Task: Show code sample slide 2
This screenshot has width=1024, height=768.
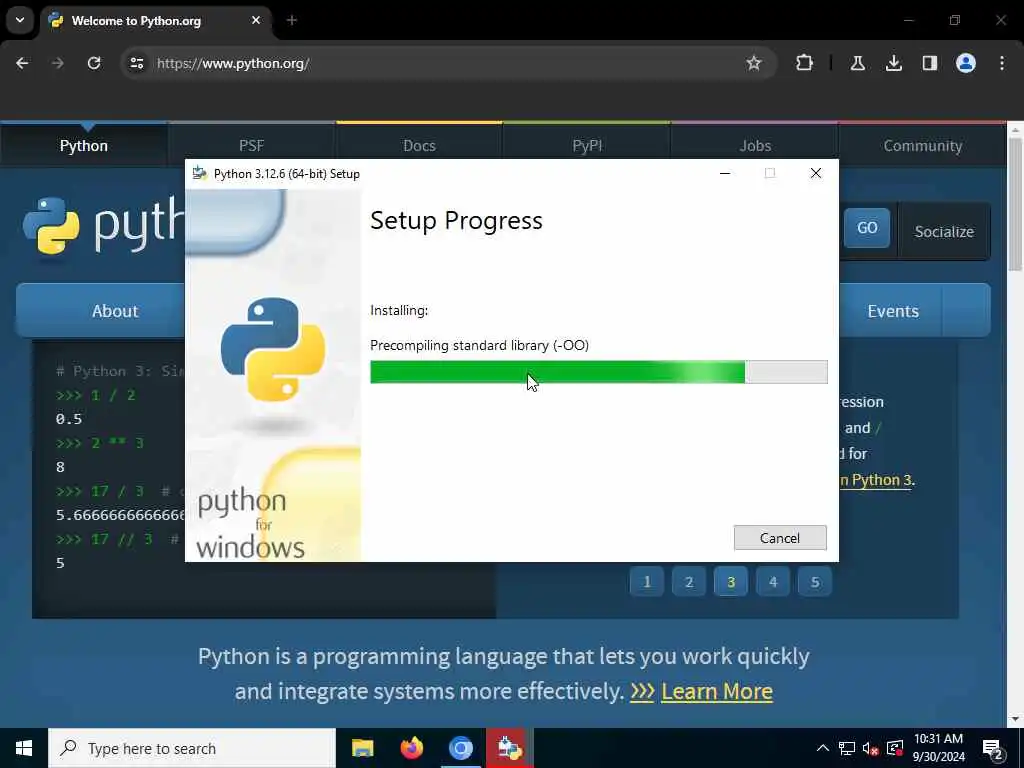Action: [688, 582]
